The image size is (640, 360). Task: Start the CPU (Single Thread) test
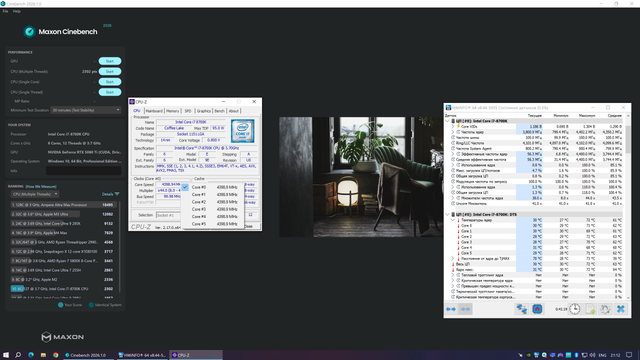click(x=110, y=92)
